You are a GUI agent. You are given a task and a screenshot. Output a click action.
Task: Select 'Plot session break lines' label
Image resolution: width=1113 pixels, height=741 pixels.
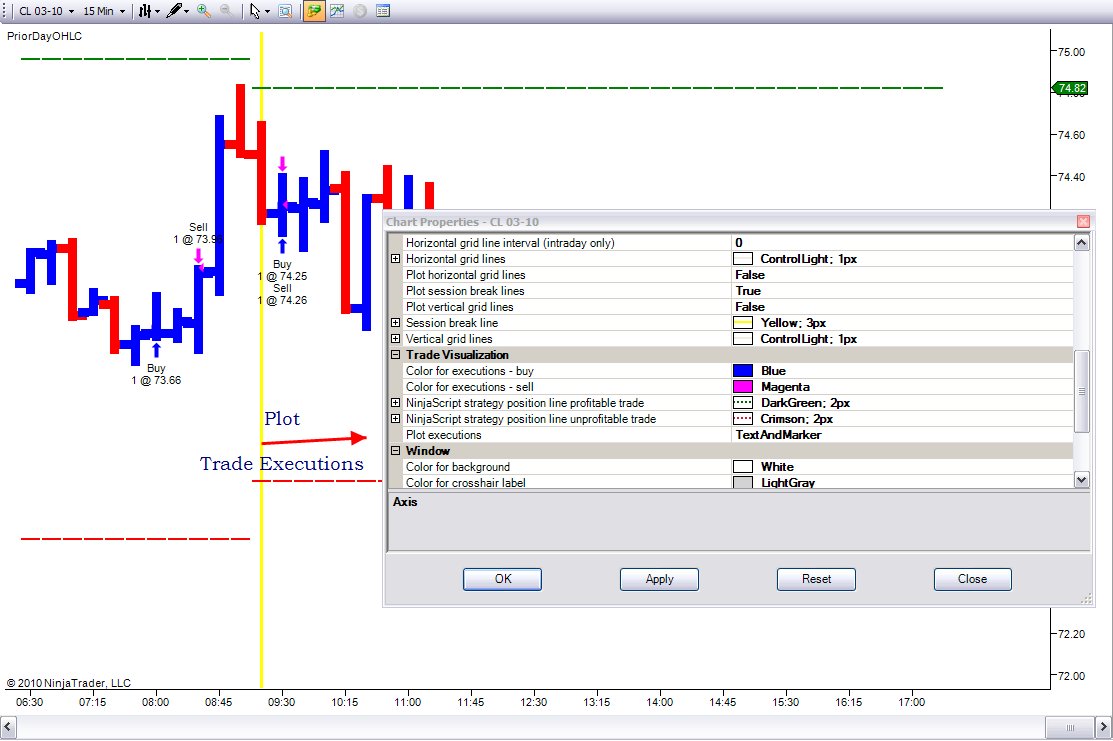coord(465,291)
